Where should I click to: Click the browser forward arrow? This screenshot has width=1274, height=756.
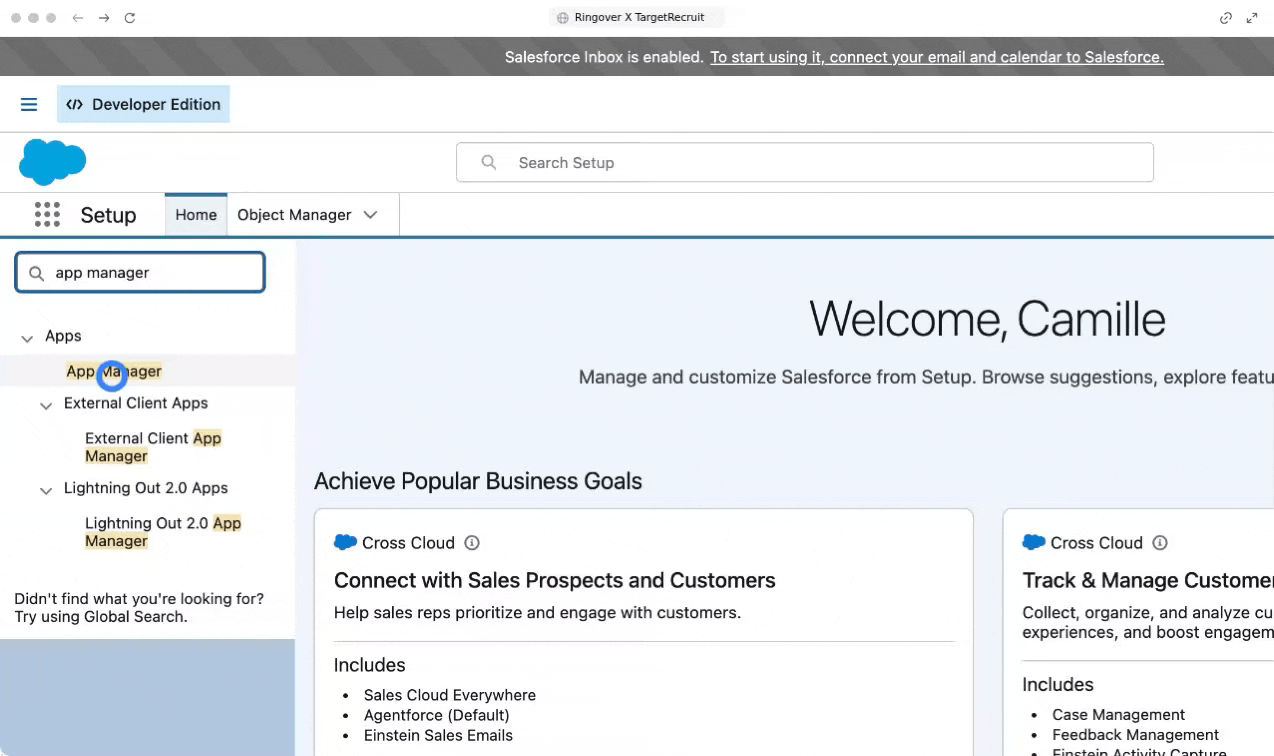coord(104,18)
